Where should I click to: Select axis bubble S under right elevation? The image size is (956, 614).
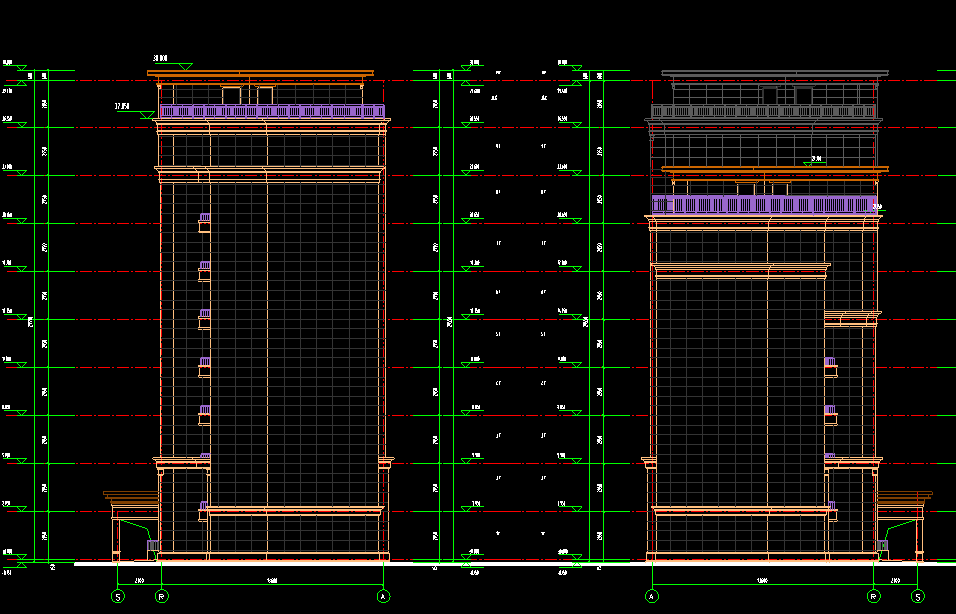coord(918,596)
